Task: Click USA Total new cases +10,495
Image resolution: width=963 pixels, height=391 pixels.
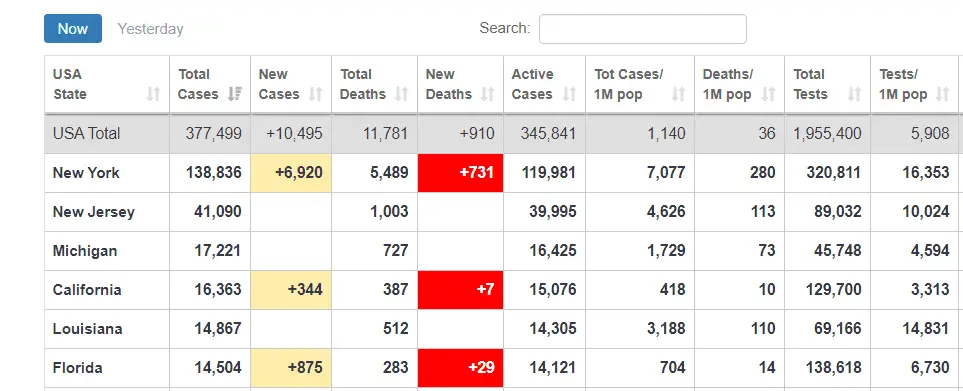Action: pos(294,133)
